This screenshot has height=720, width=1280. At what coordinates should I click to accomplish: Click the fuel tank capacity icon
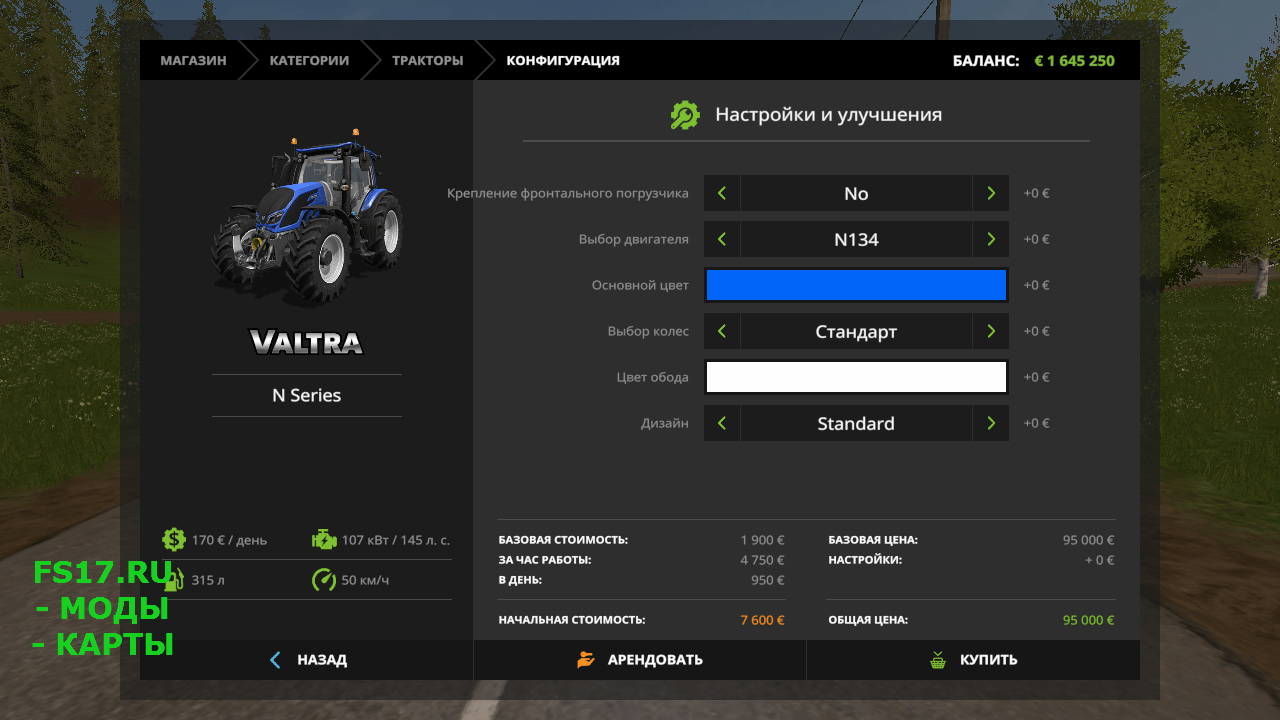coord(174,580)
